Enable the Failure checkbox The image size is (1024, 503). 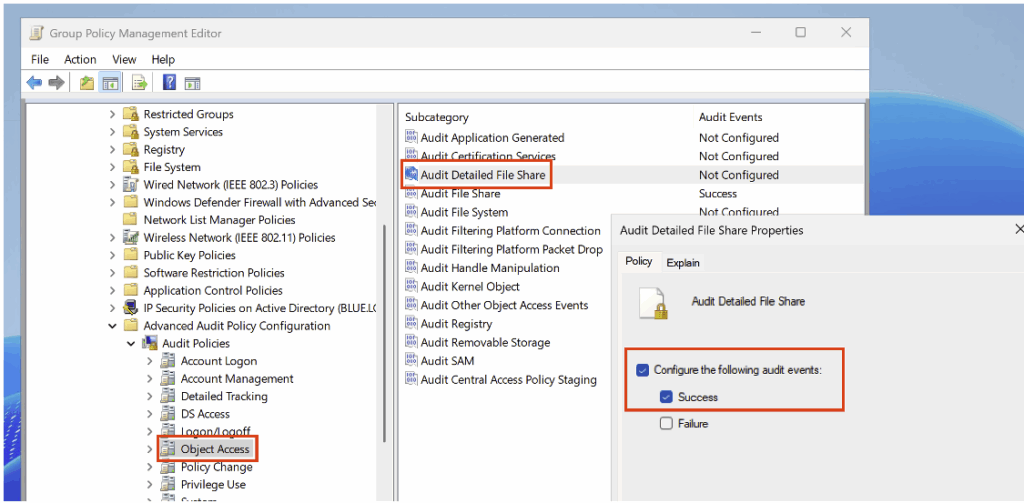coord(666,424)
